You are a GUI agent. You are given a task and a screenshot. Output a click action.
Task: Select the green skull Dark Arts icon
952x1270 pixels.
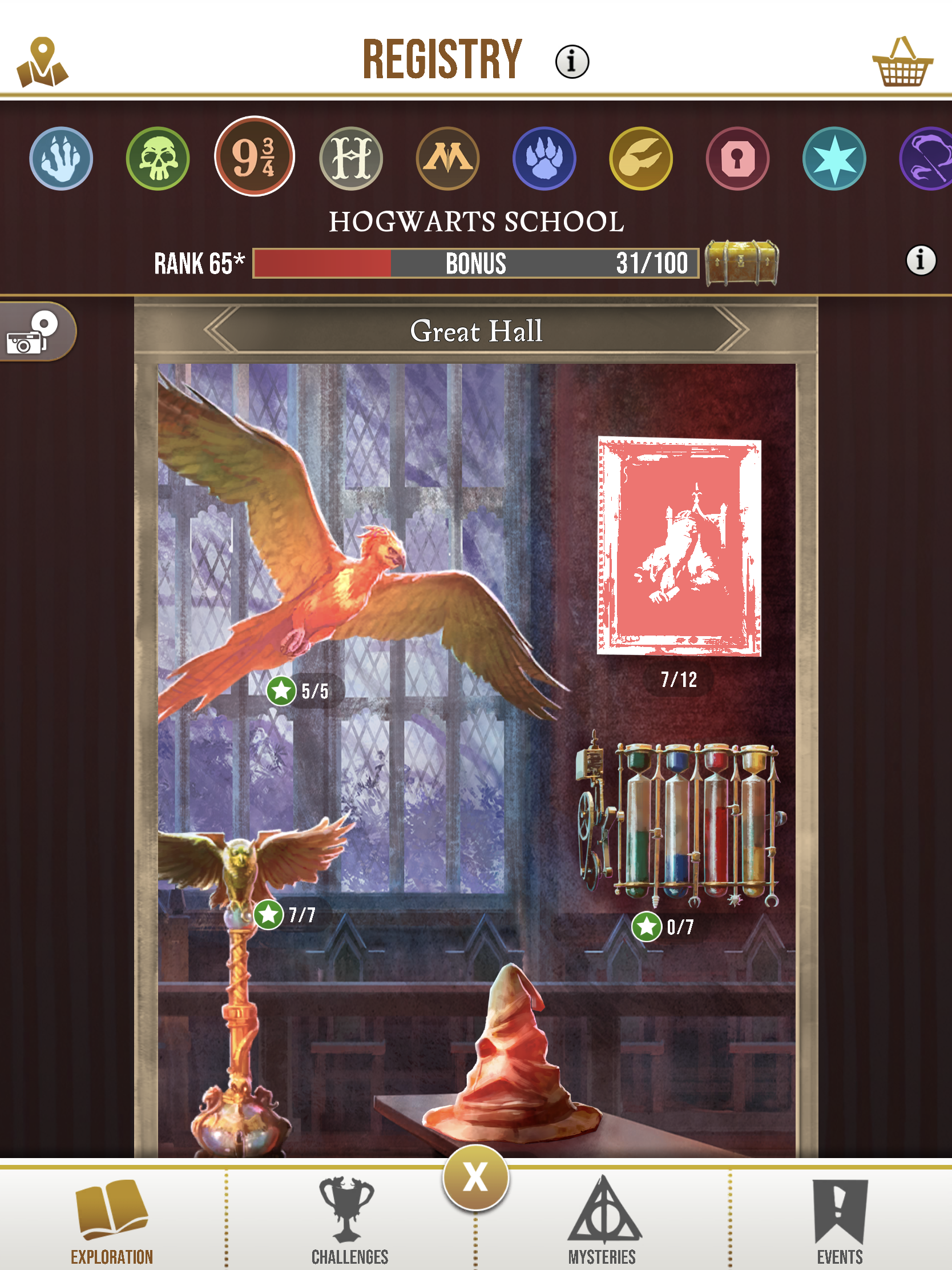point(158,158)
